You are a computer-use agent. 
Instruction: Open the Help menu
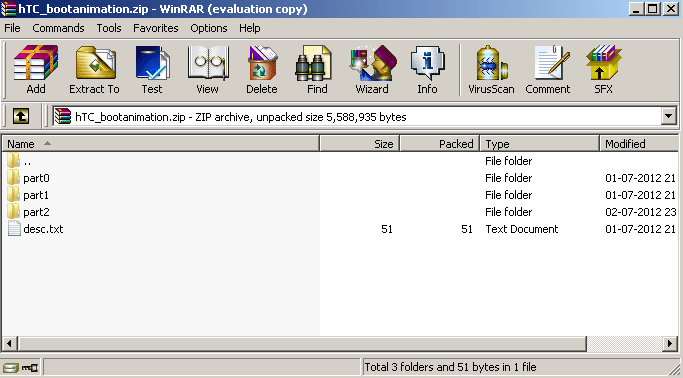pos(250,28)
